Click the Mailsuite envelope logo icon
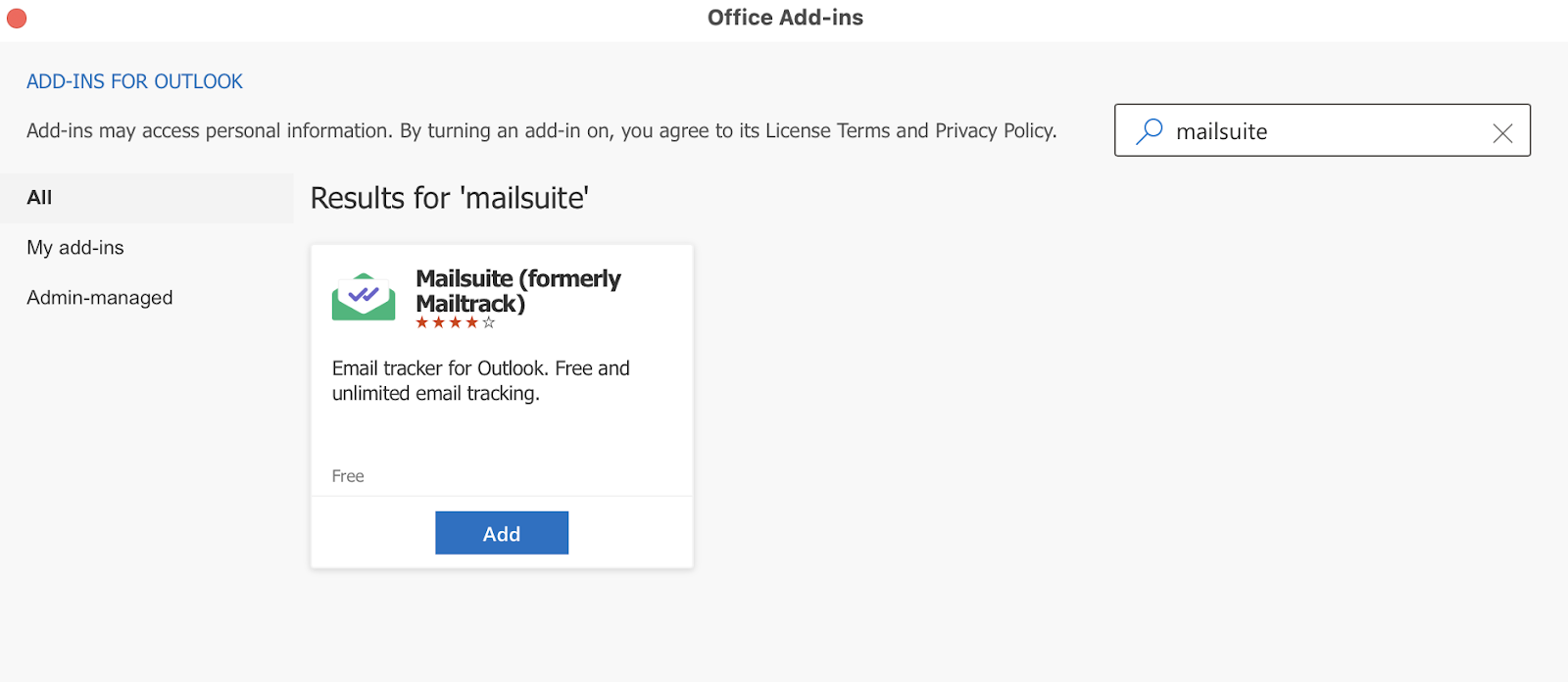This screenshot has height=682, width=1568. [x=364, y=297]
